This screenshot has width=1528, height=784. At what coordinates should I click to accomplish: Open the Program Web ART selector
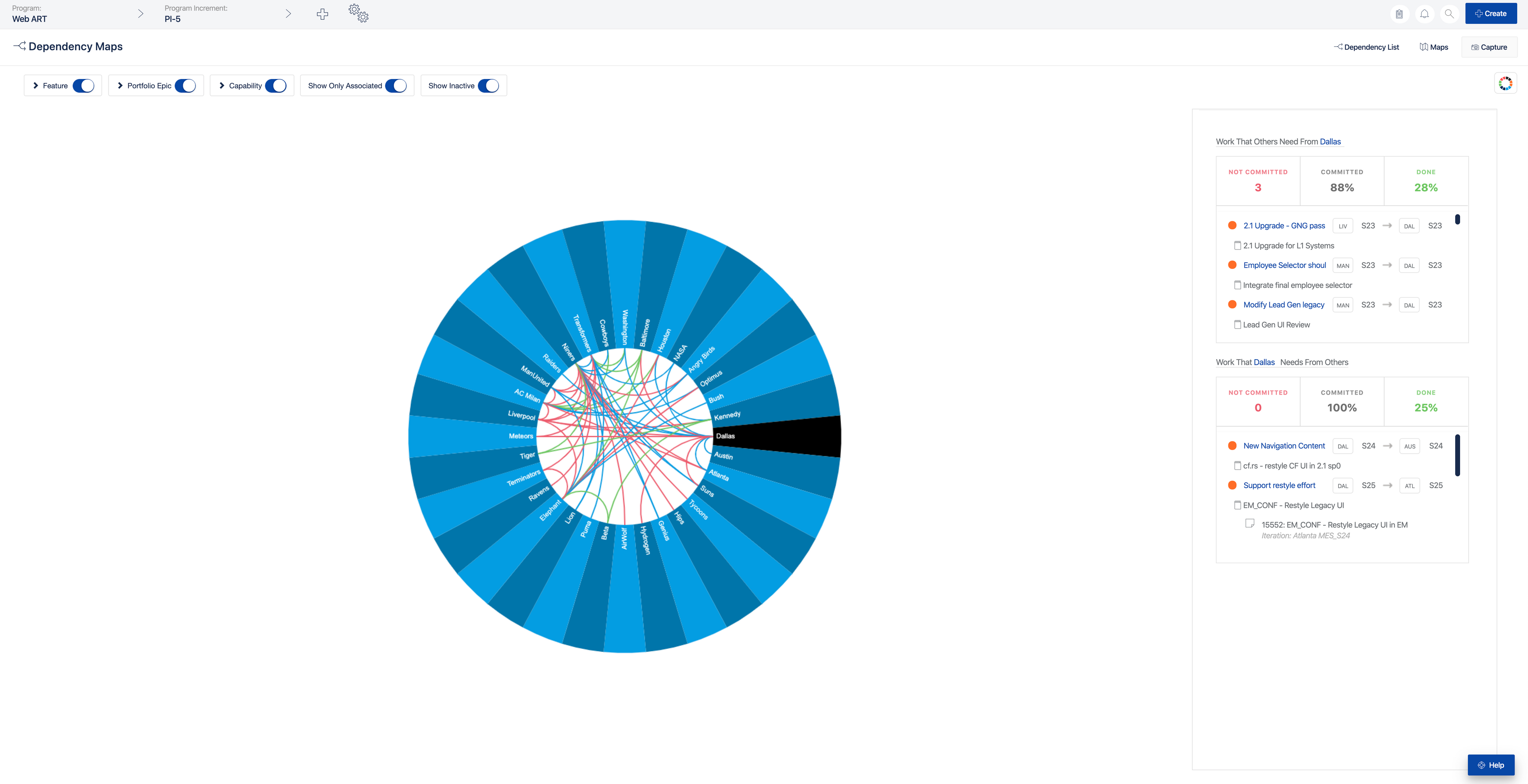(x=78, y=14)
